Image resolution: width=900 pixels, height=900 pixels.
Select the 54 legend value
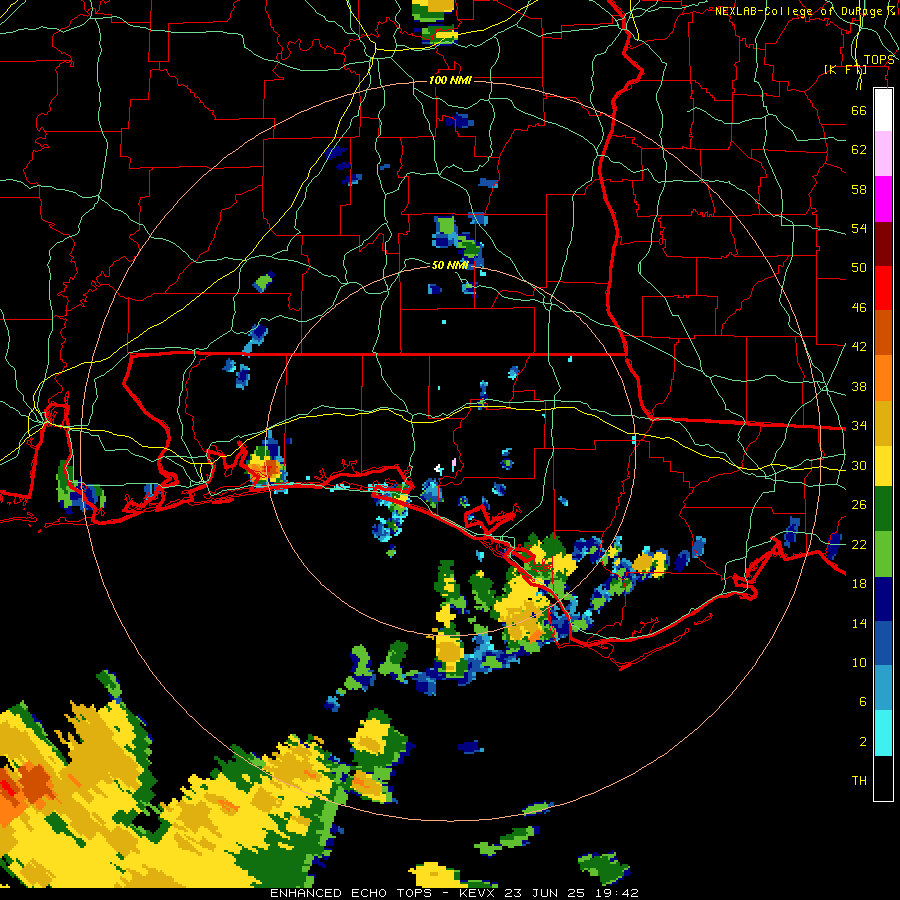pos(859,228)
